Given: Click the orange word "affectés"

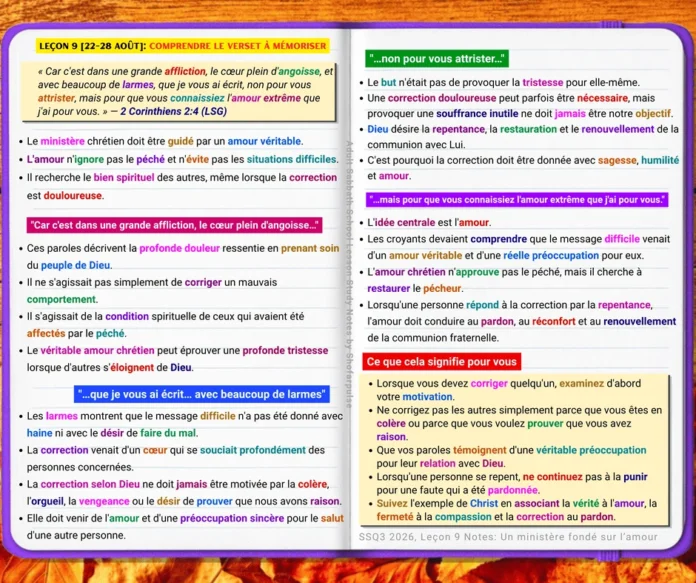Looking at the screenshot, I should 46,333.
